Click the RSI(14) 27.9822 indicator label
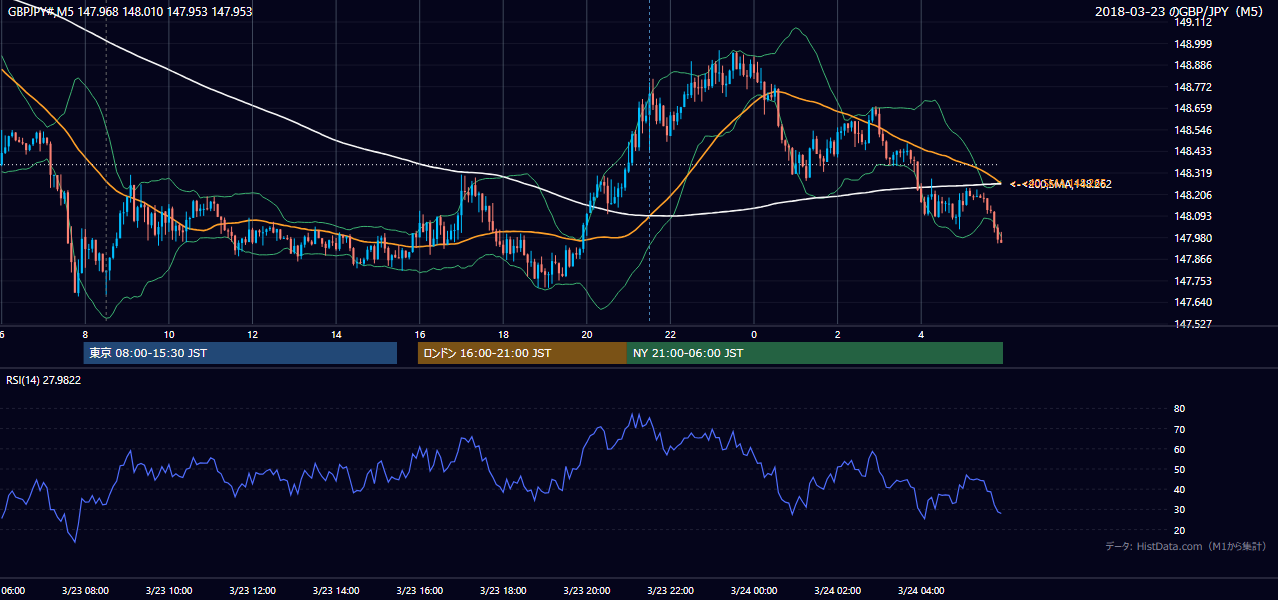Screen dimensions: 1278x600 [x=44, y=380]
